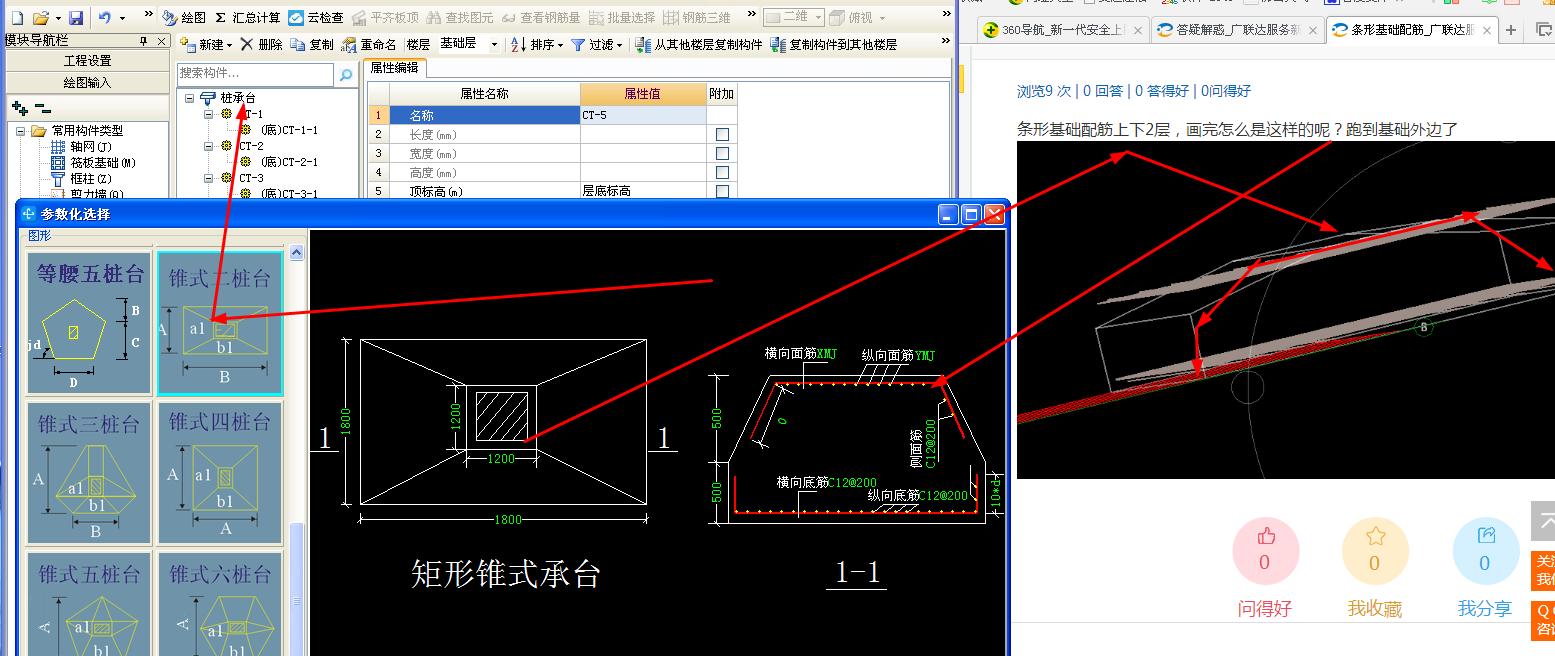Click 批量选择 batch select tool

(621, 18)
